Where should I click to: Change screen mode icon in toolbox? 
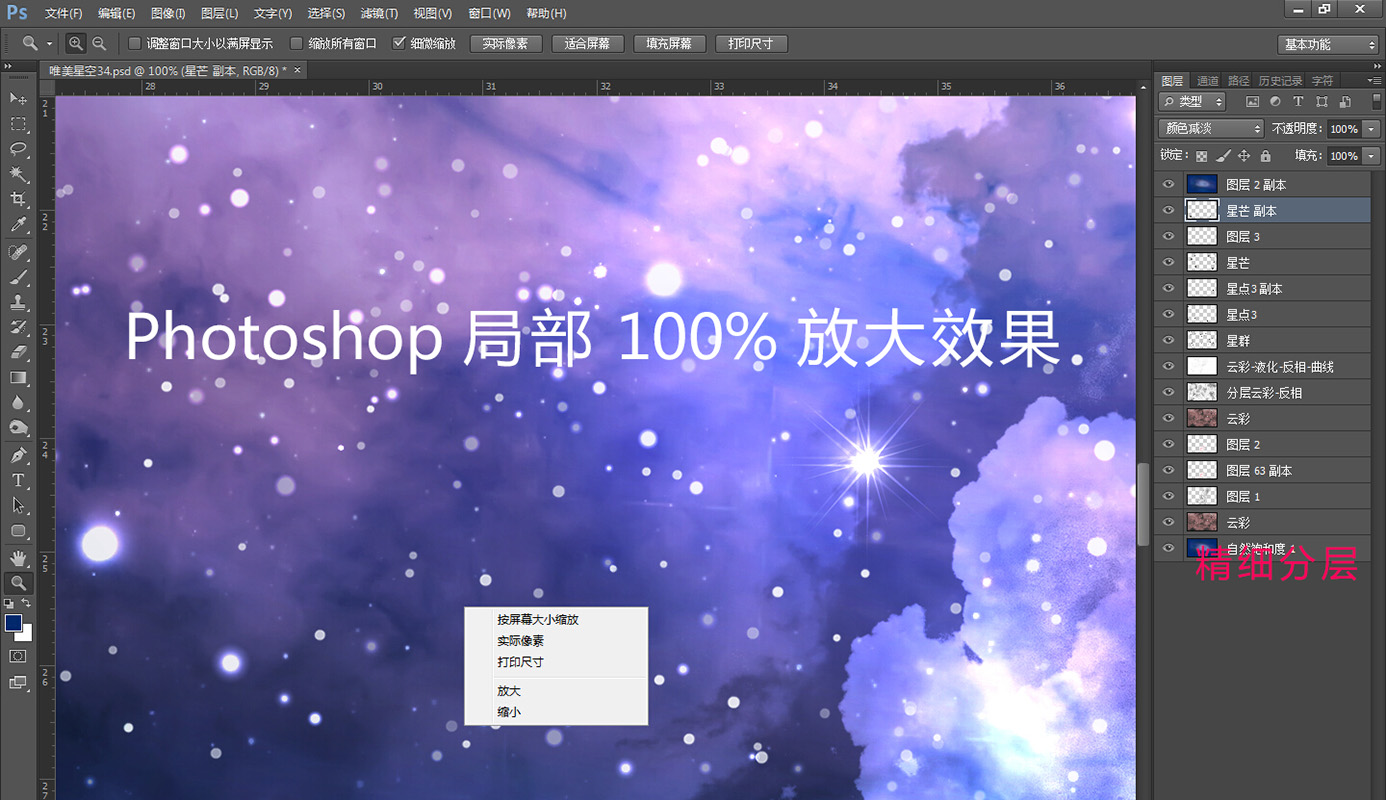(18, 683)
